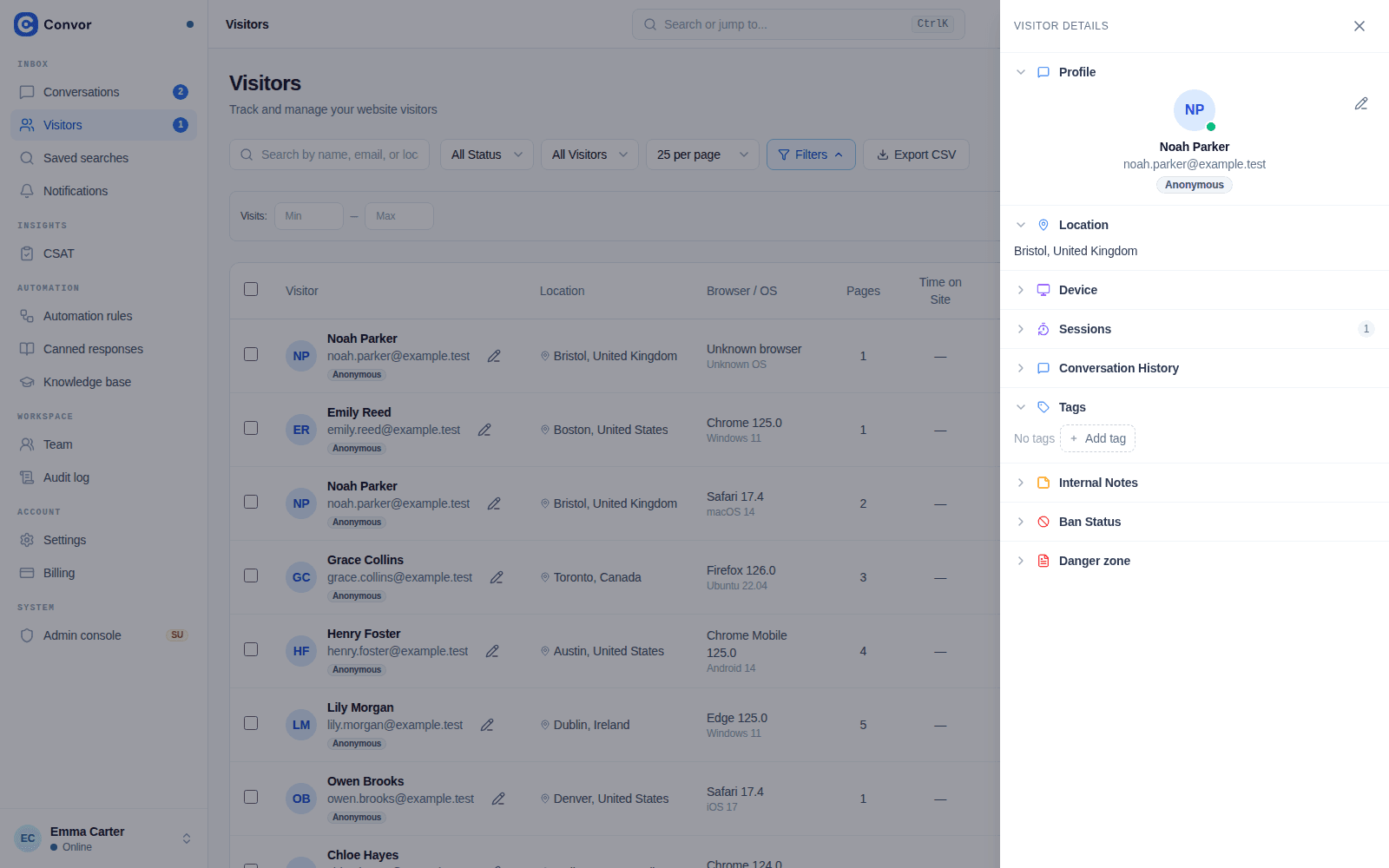
Task: Collapse the Tags section chevron
Action: tap(1021, 407)
